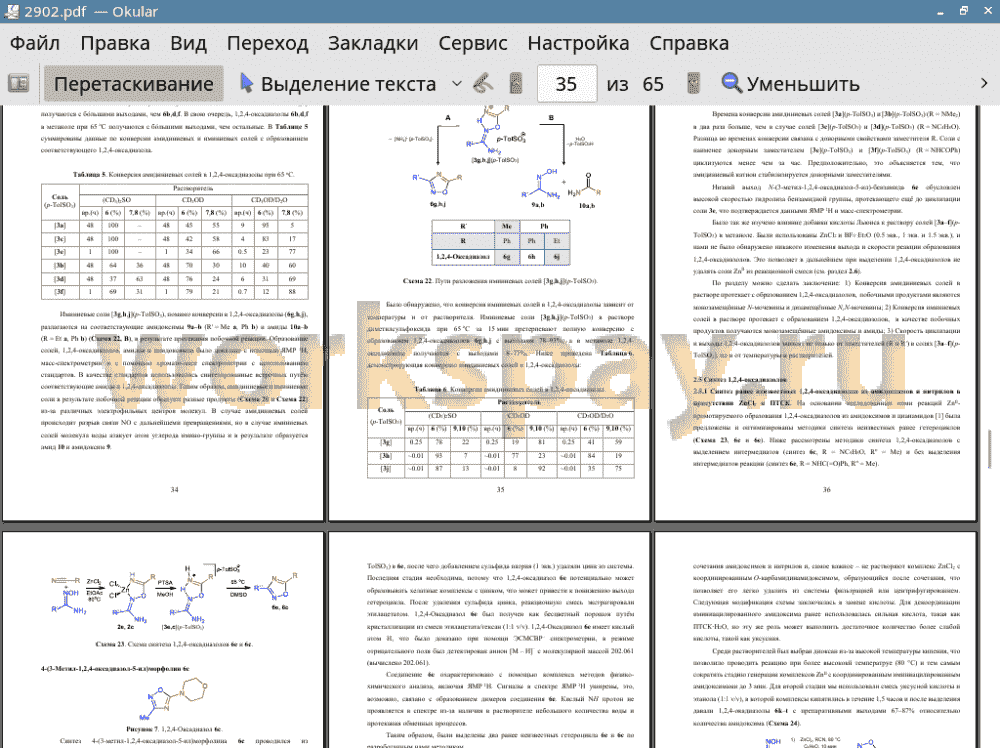The height and width of the screenshot is (748, 1000).
Task: Click the Okular app icon in title bar
Action: (11, 11)
